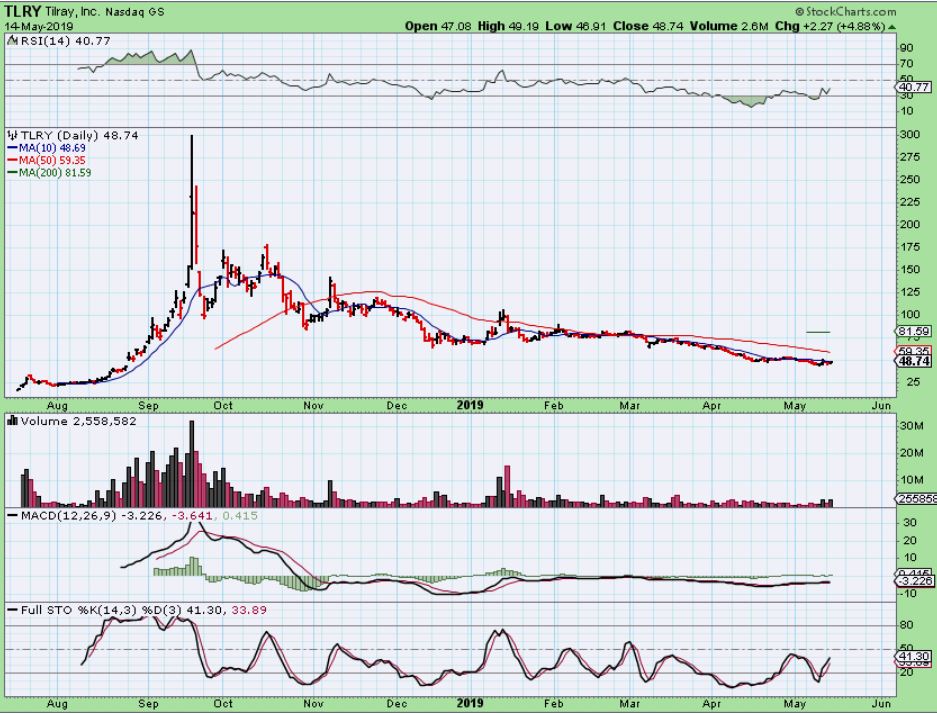This screenshot has width=937, height=714.
Task: Click the 14-May-2019 chart date
Action: click(x=39, y=26)
